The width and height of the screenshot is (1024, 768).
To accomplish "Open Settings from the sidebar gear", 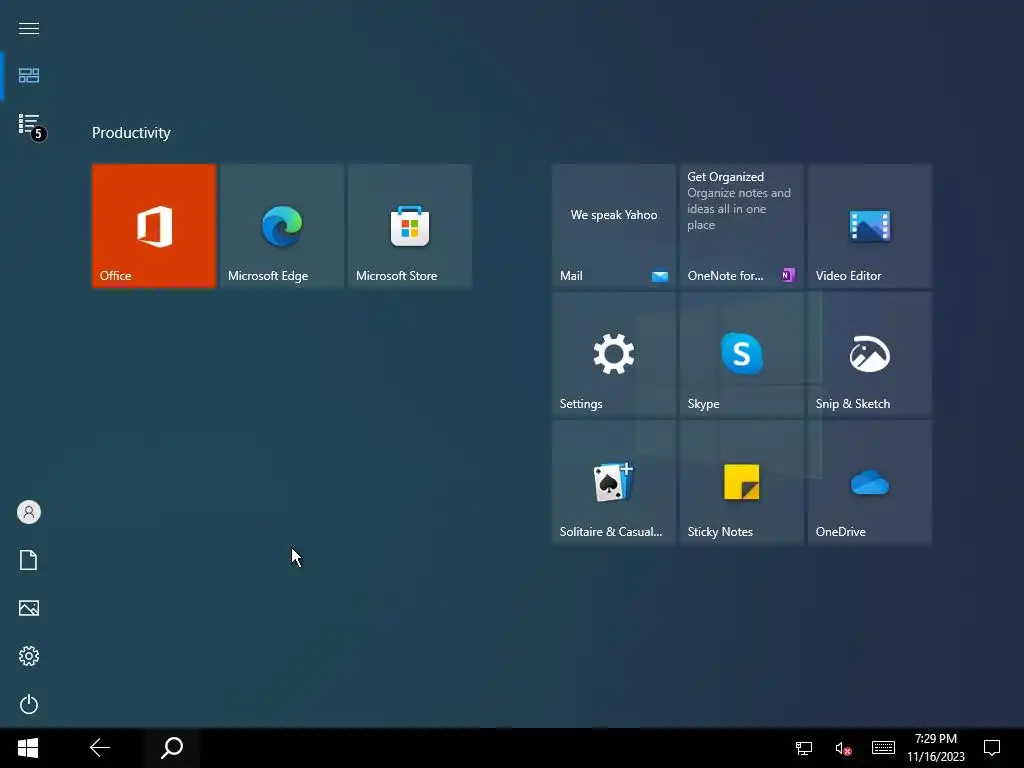I will tap(29, 656).
